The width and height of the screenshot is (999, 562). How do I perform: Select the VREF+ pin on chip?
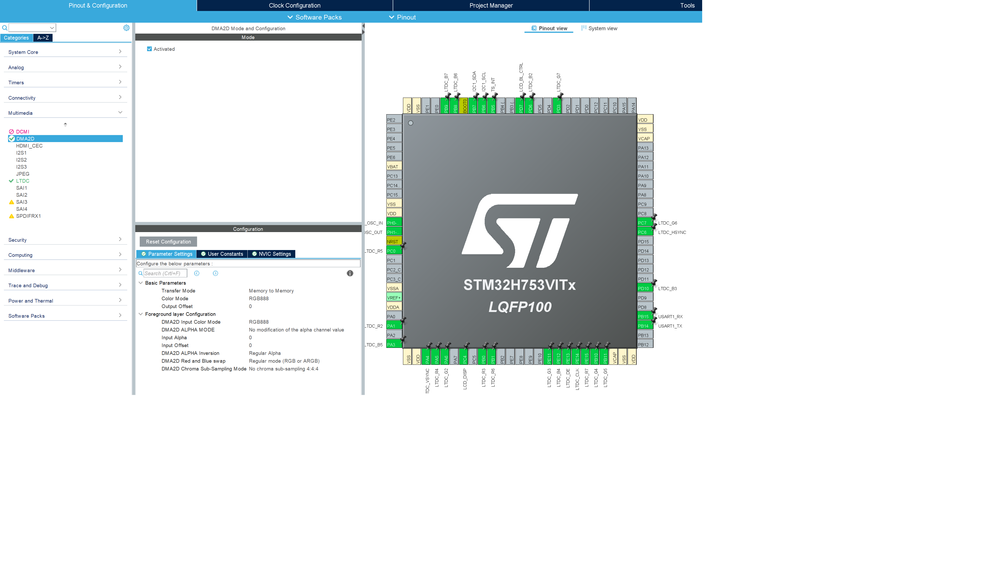click(x=394, y=298)
